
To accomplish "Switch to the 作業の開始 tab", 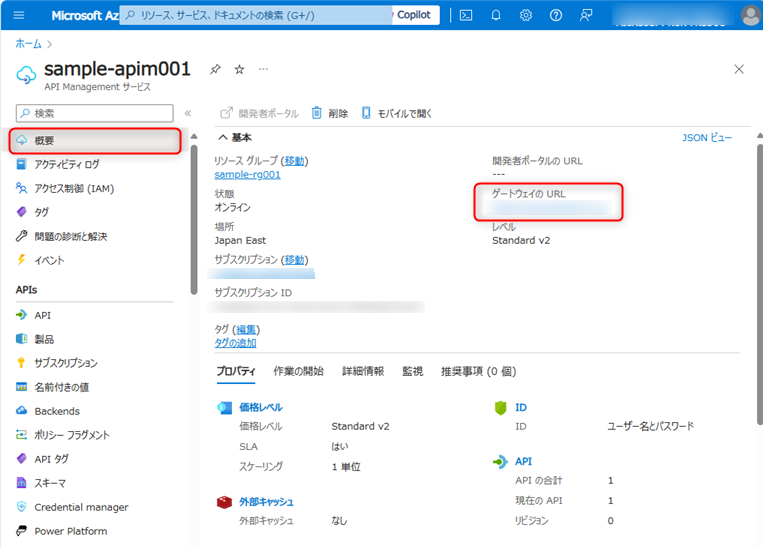I will tap(298, 371).
